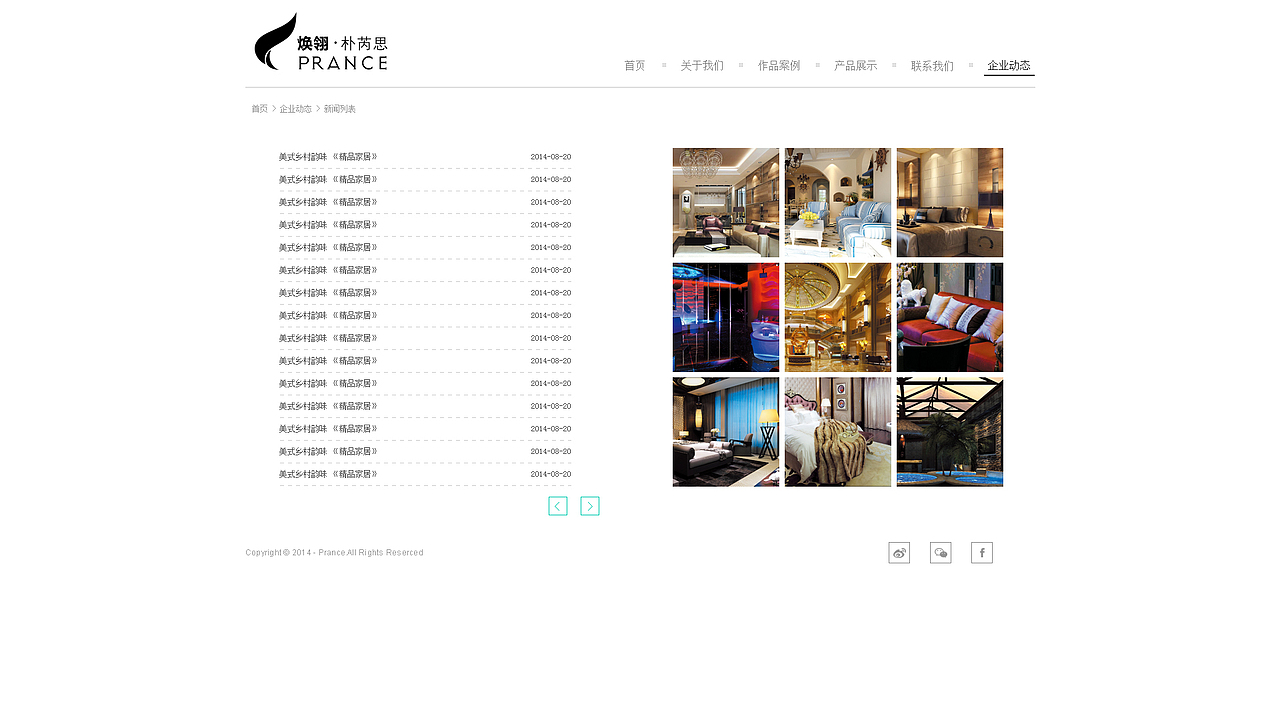Go to next news page arrow
The height and width of the screenshot is (720, 1280).
[590, 506]
